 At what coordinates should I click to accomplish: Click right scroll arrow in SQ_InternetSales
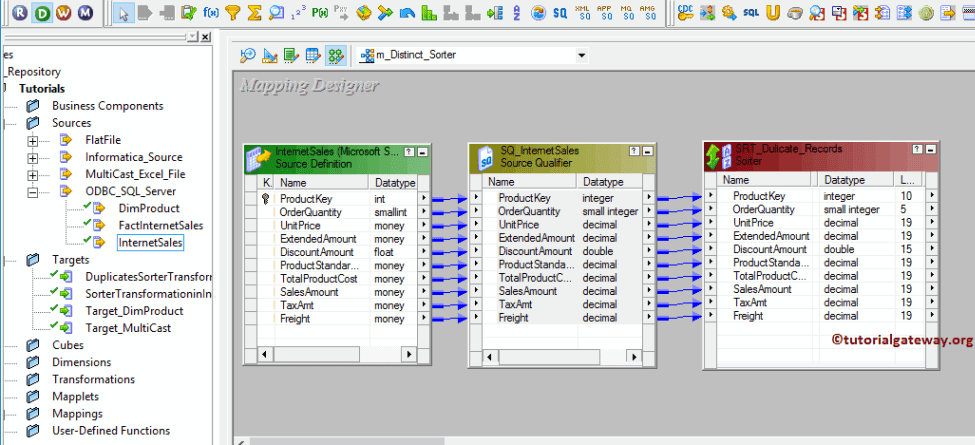point(634,357)
